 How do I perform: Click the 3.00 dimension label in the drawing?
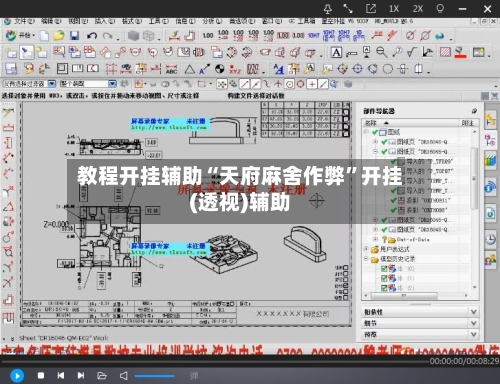click(x=152, y=143)
